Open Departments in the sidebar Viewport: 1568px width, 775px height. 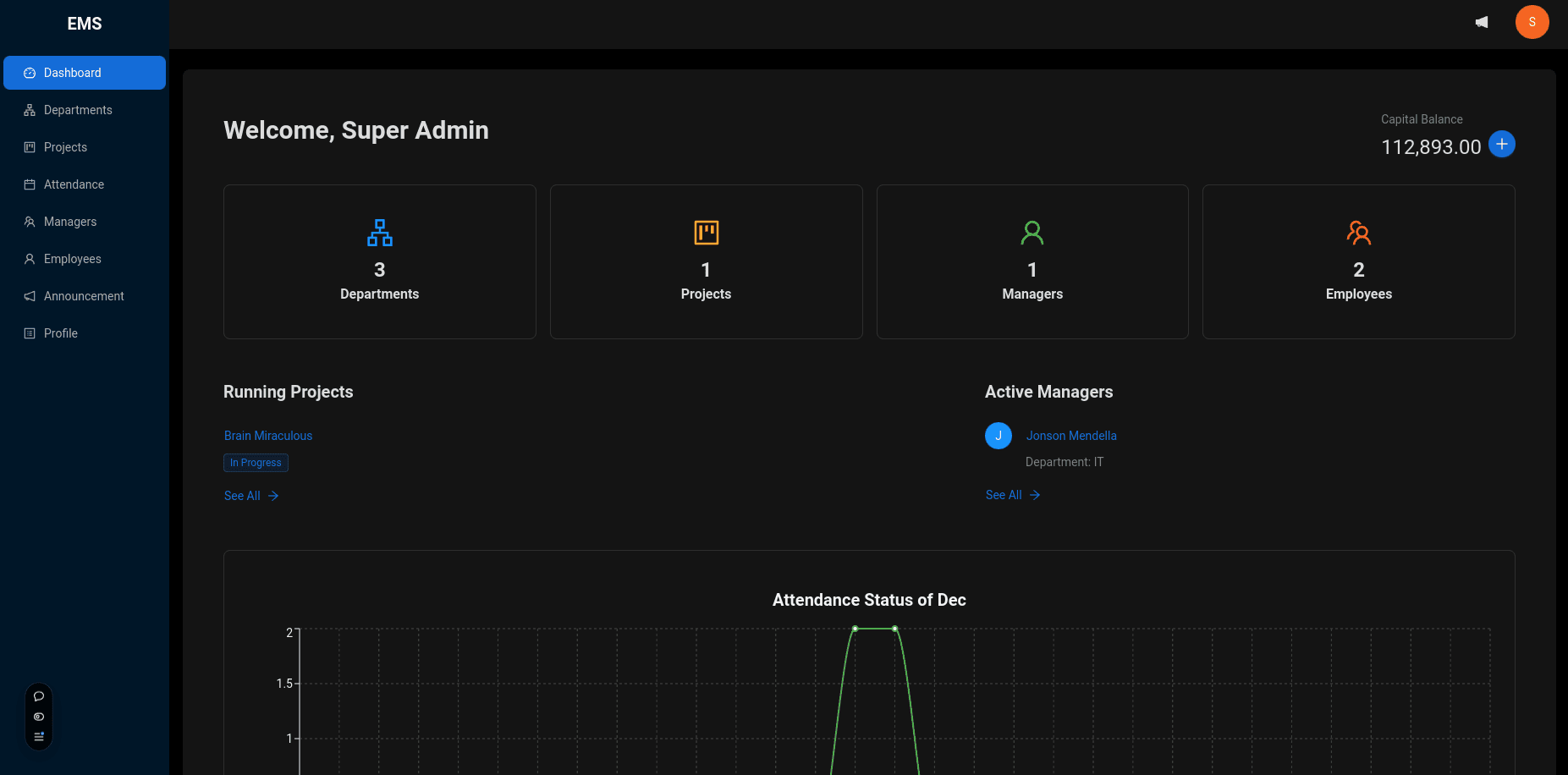[x=85, y=110]
